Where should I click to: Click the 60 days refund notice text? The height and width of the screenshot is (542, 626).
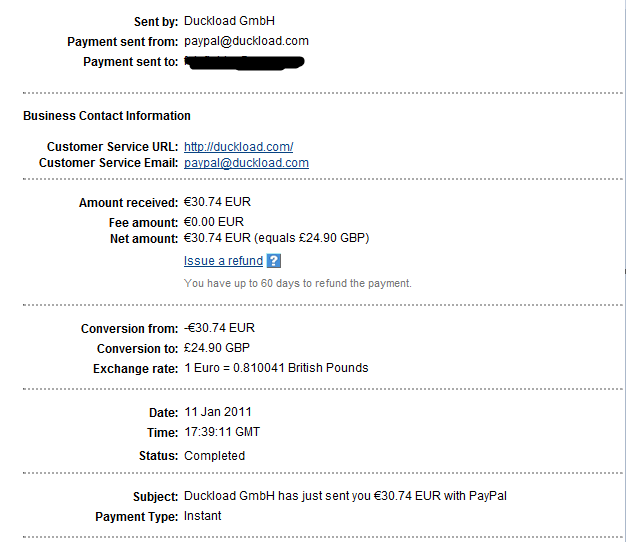297,283
